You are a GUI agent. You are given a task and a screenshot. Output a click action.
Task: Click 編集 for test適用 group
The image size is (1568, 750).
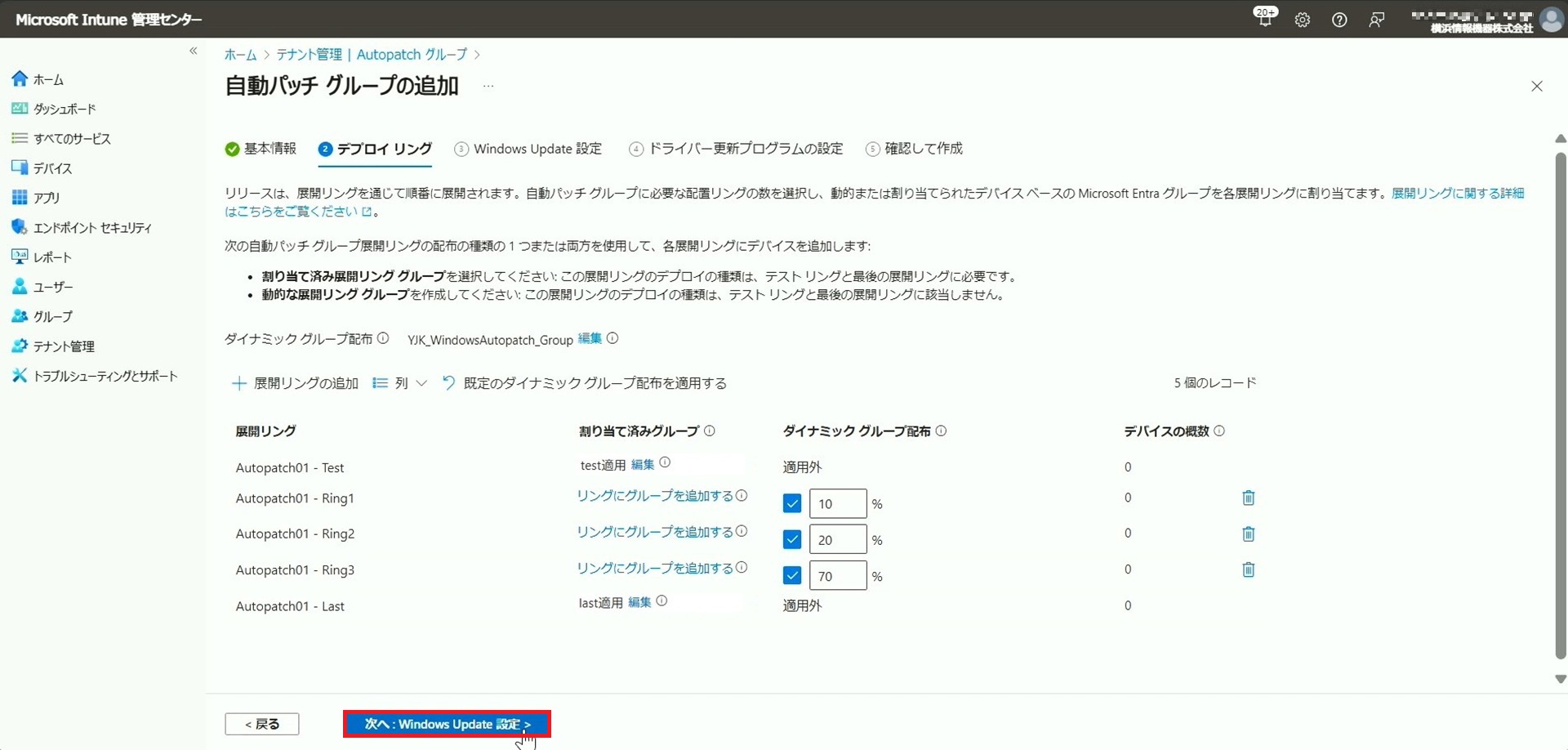click(643, 464)
